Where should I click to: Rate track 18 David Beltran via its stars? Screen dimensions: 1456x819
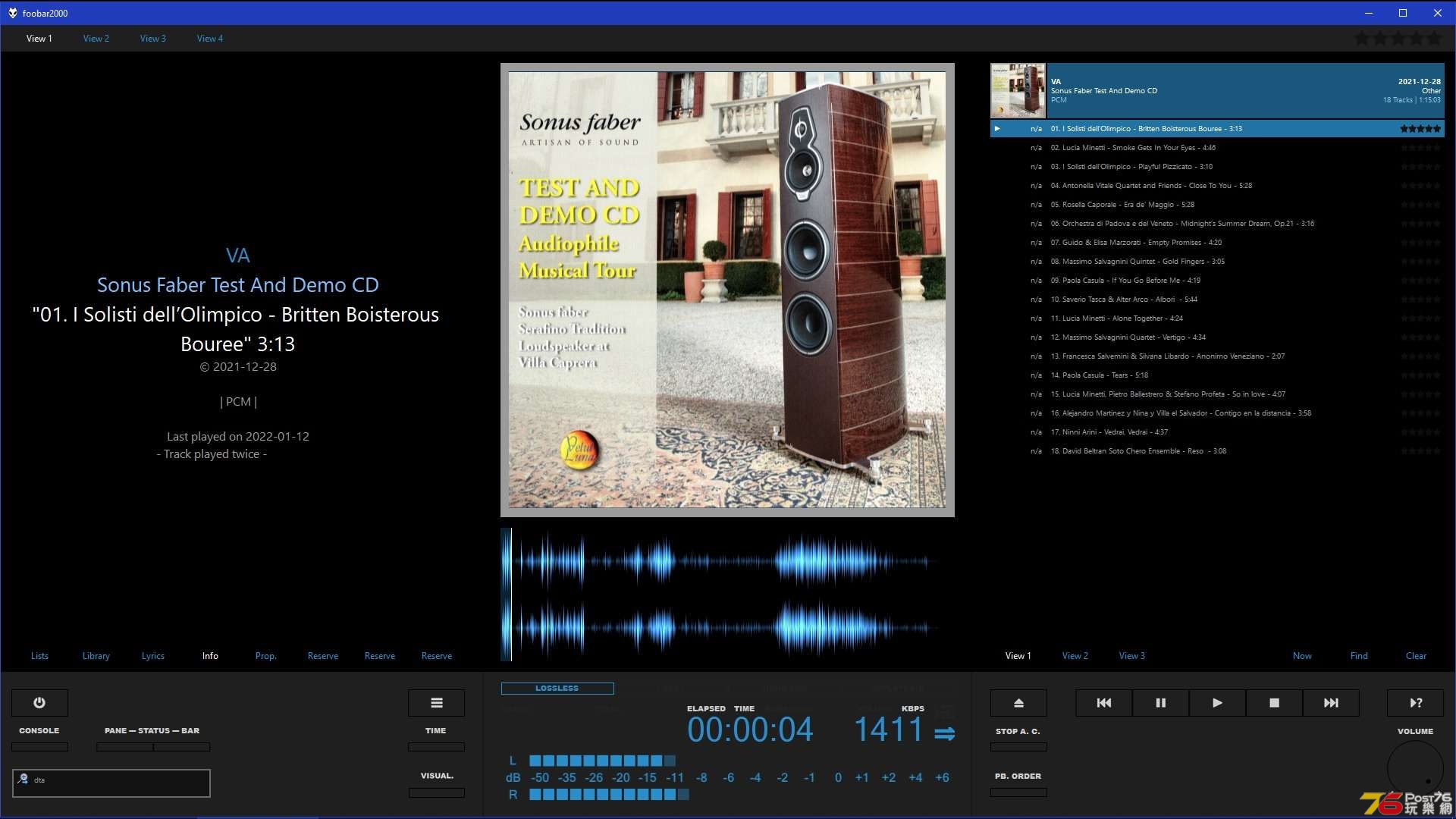(x=1420, y=451)
